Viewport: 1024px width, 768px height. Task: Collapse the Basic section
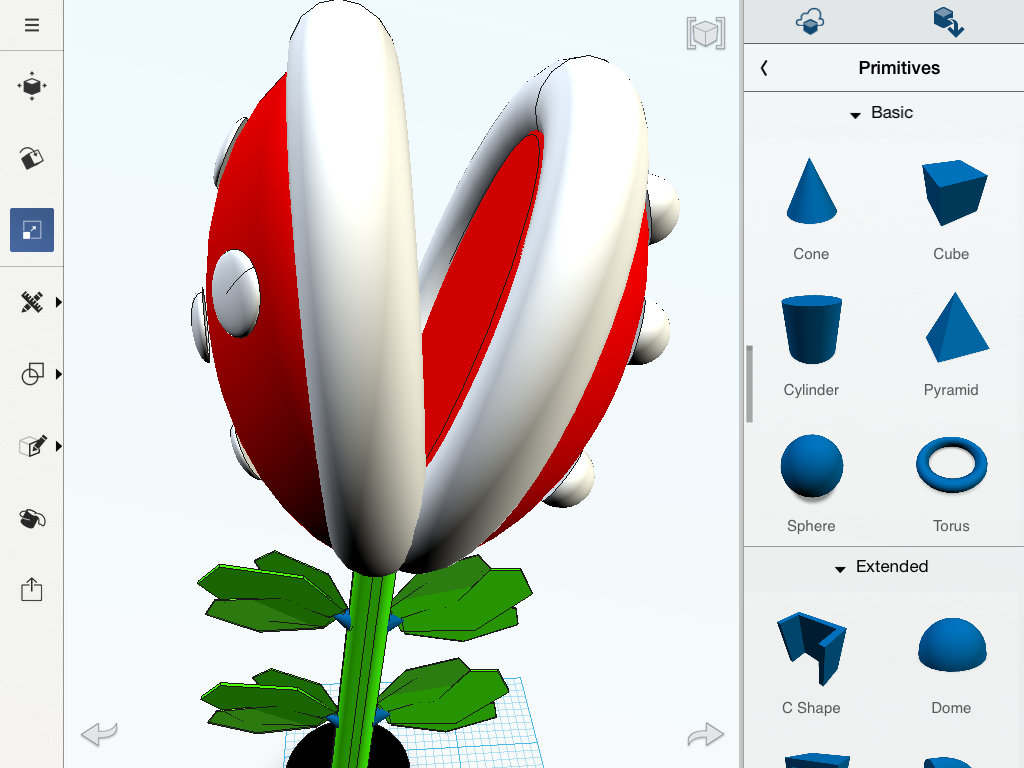coord(855,115)
